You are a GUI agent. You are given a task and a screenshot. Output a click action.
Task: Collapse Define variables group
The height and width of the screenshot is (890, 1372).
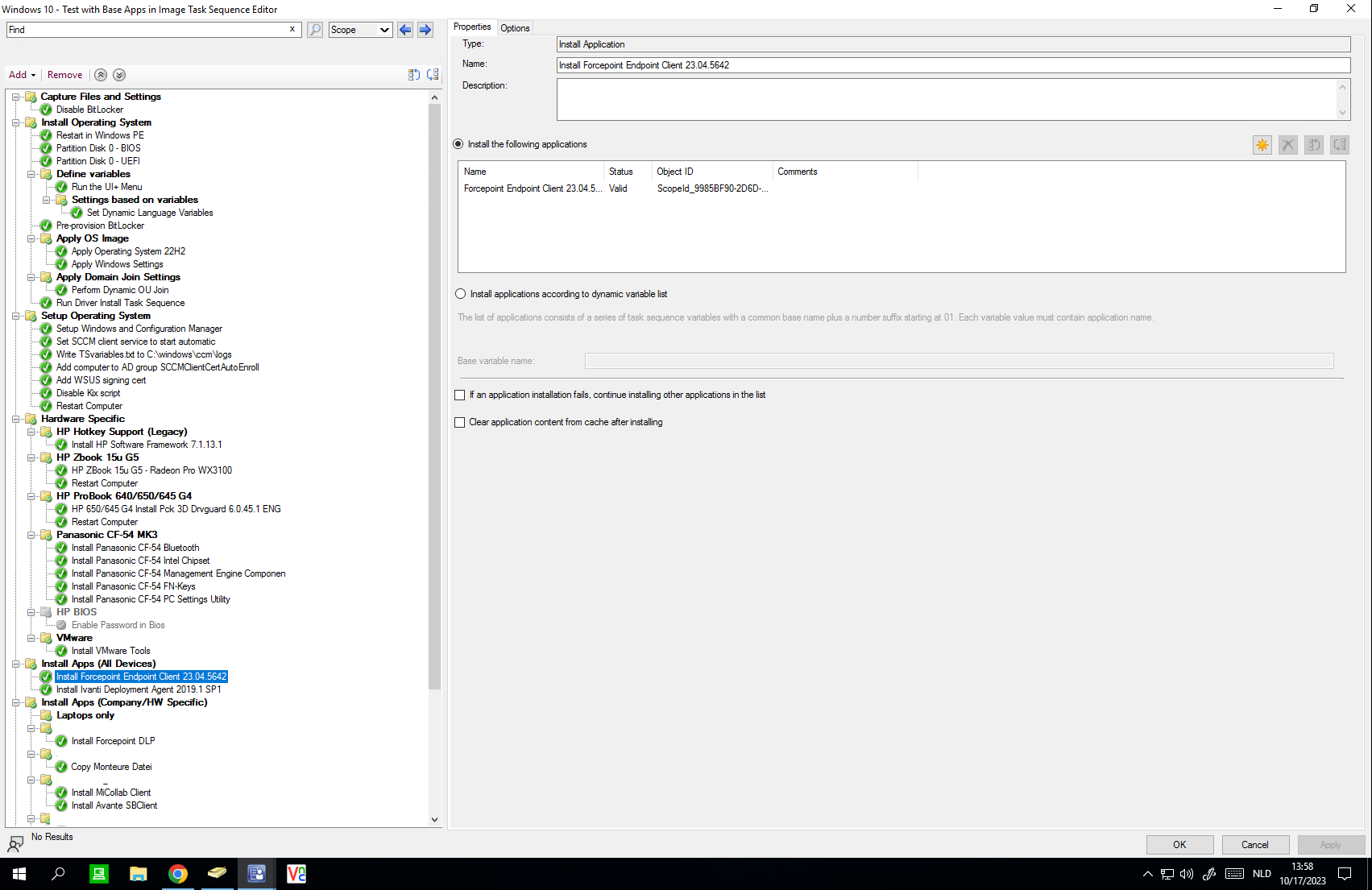(31, 174)
